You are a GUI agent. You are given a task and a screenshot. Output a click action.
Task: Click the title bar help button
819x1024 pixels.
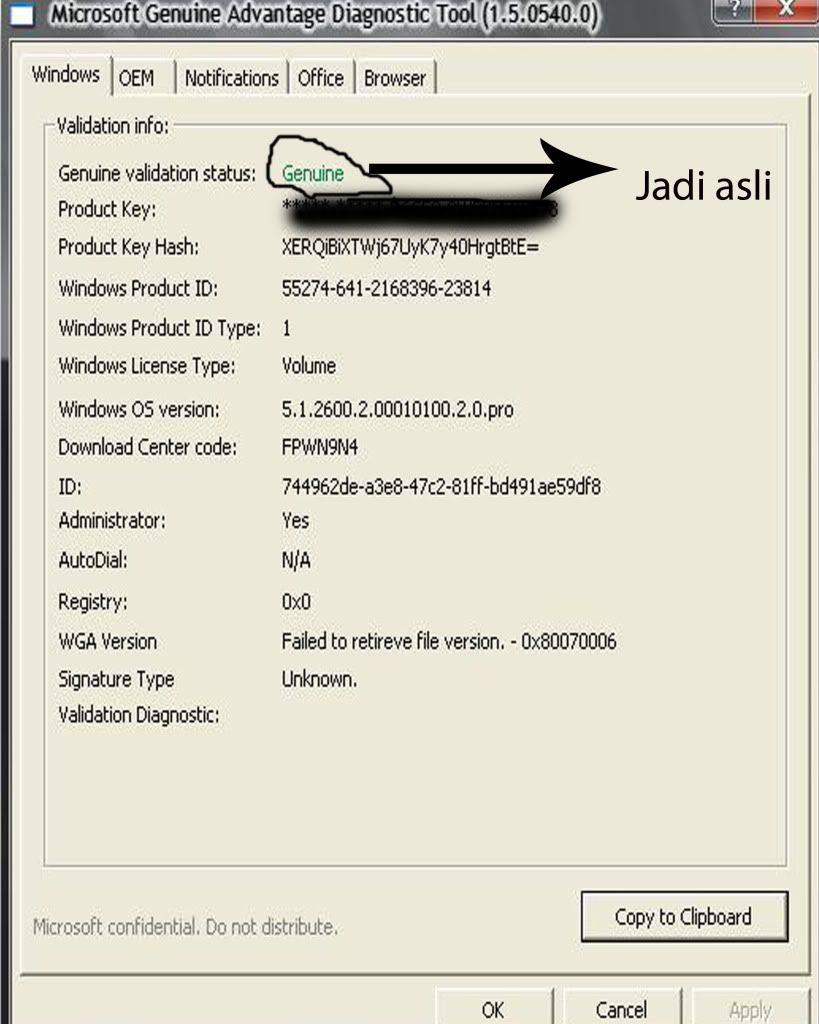click(x=733, y=9)
